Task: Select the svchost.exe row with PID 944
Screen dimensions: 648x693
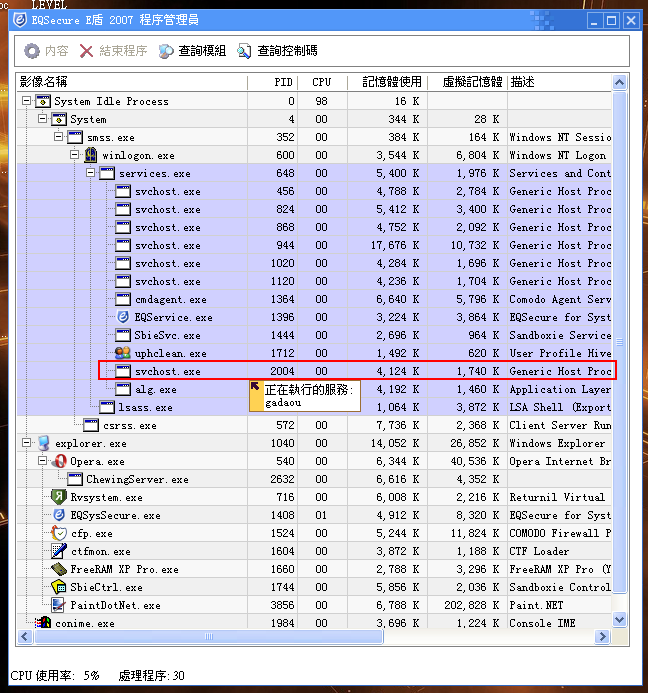Action: [x=314, y=245]
